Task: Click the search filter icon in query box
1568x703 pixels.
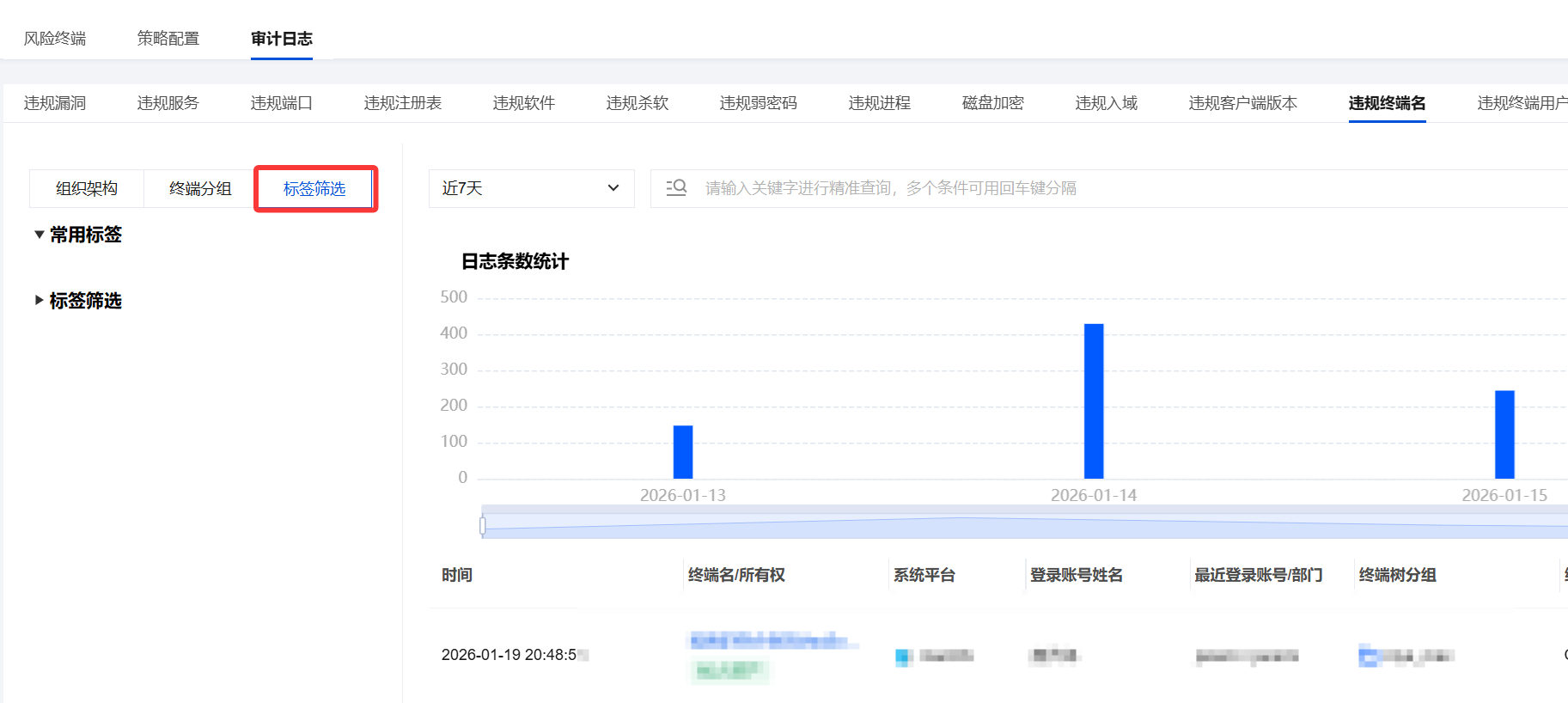Action: click(x=676, y=187)
